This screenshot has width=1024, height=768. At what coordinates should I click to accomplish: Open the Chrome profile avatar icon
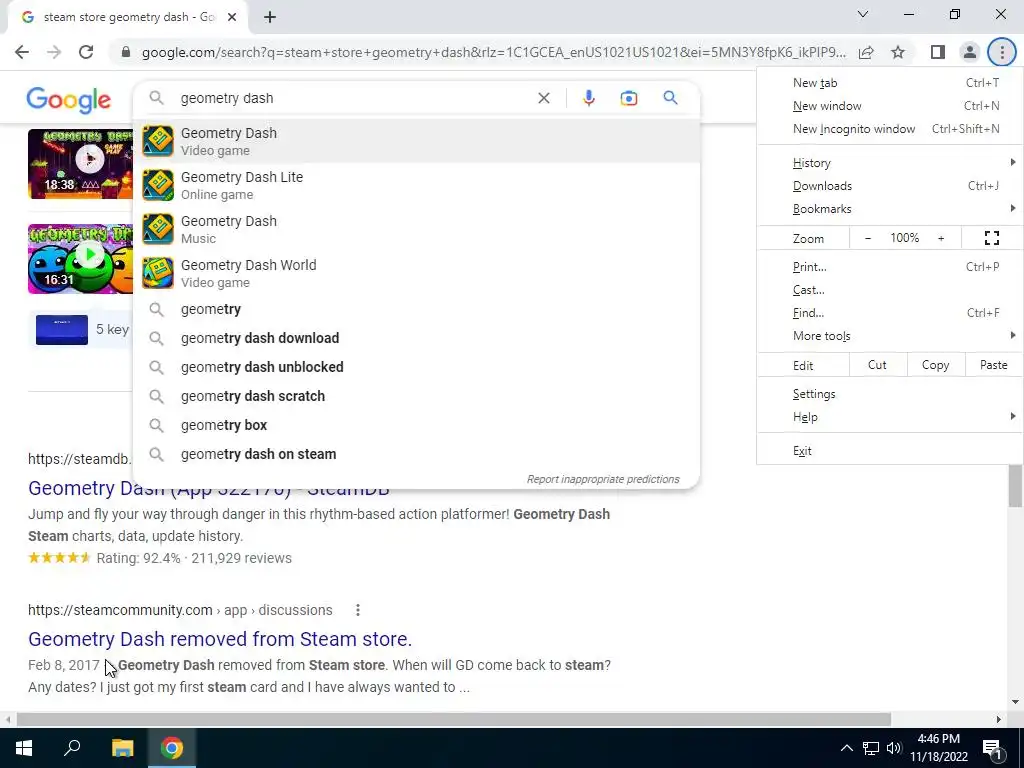[x=970, y=52]
